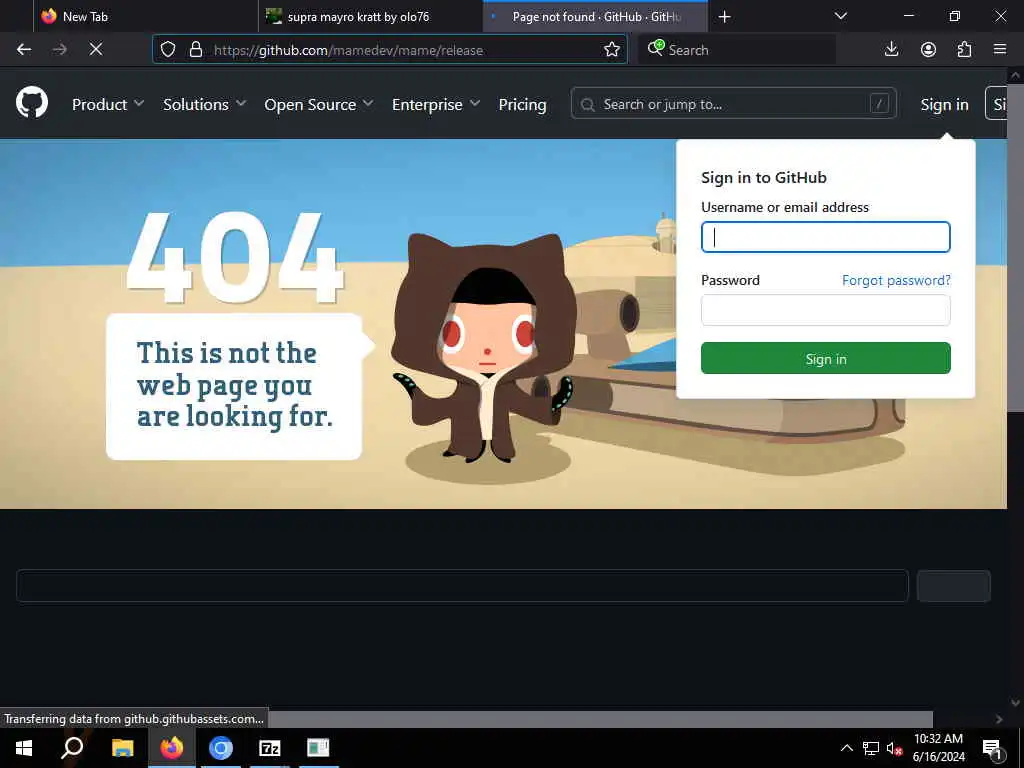Switch to supra mayro kratt tab

[x=371, y=16]
